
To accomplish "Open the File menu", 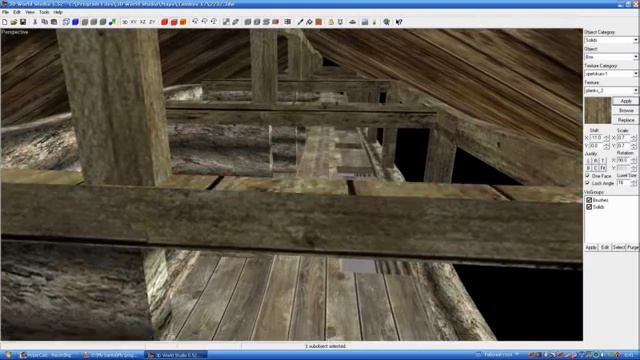I will coord(5,12).
